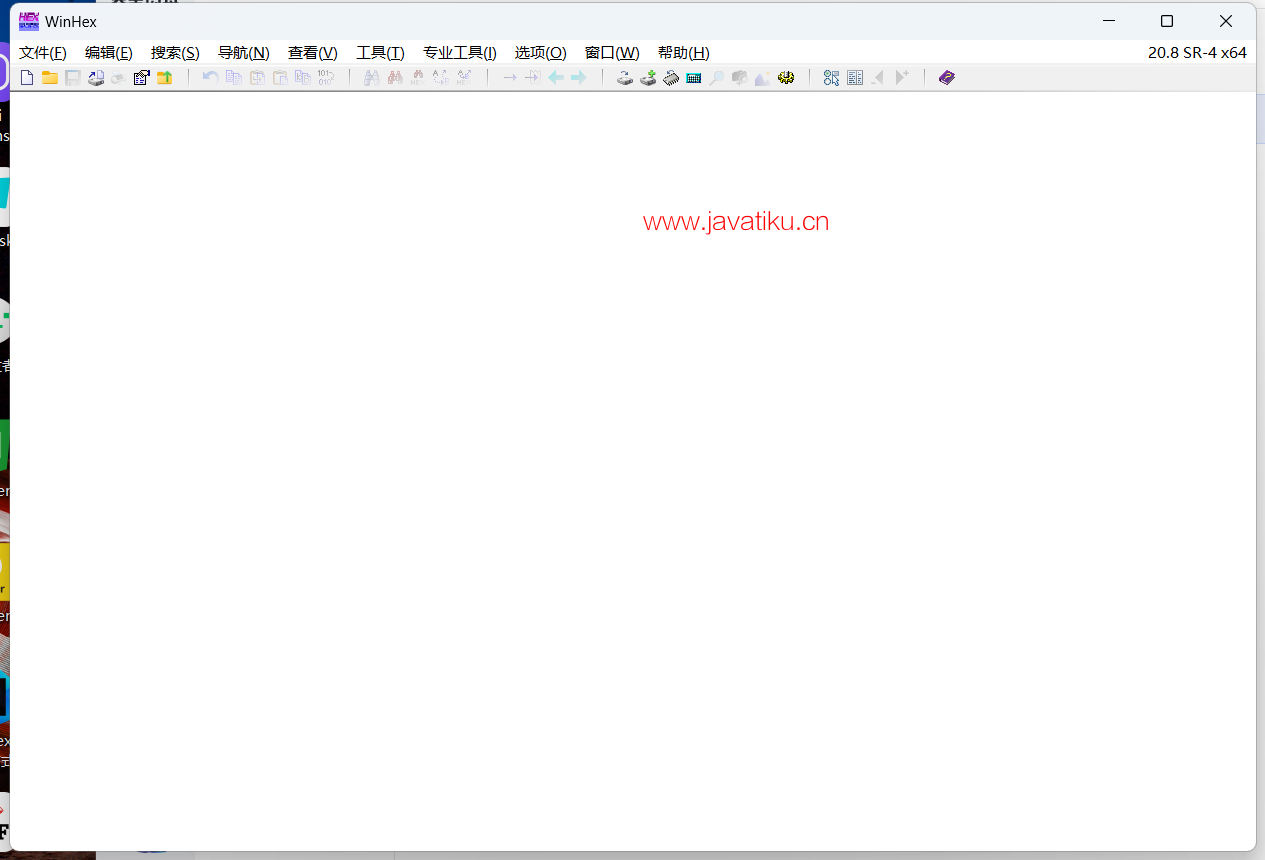The image size is (1265, 860).
Task: Click the New file icon
Action: click(x=27, y=77)
